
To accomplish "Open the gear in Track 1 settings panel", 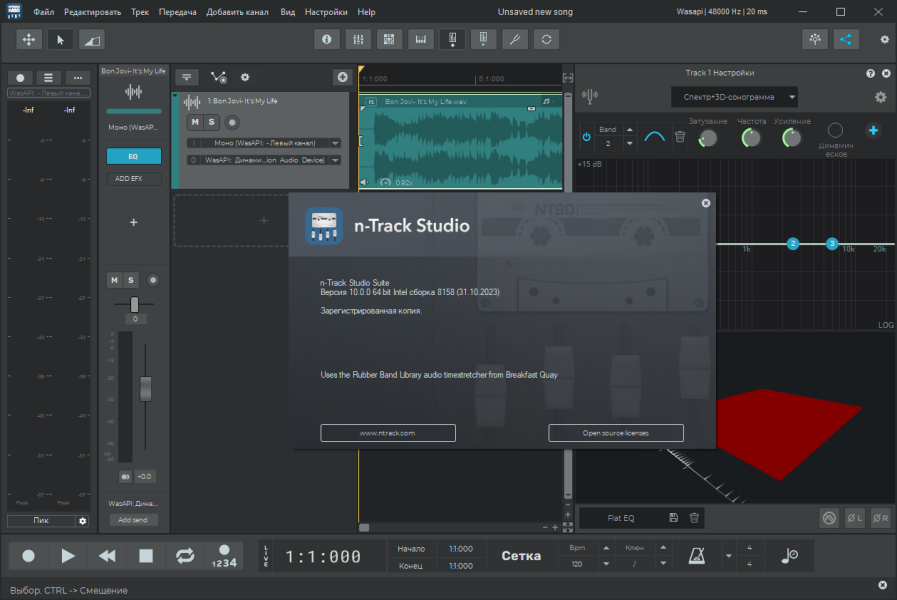I will point(880,97).
